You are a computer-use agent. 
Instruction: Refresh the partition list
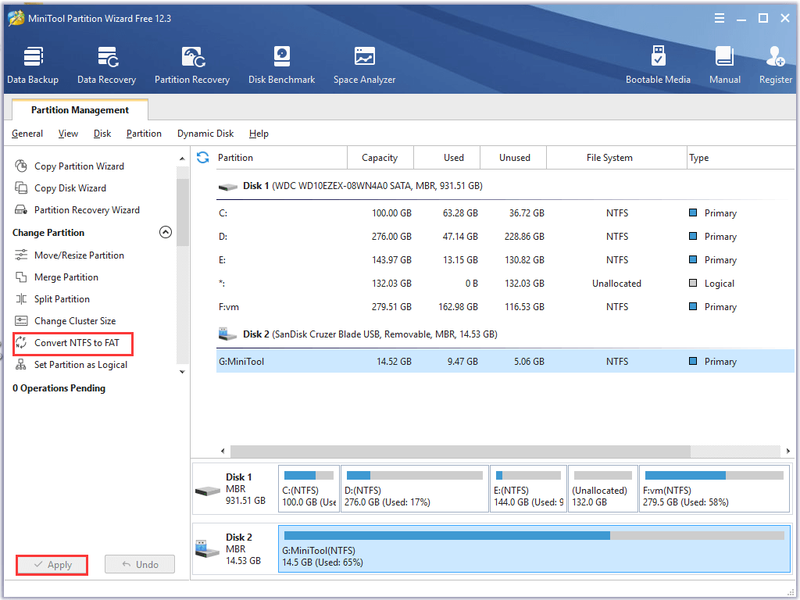click(x=203, y=158)
